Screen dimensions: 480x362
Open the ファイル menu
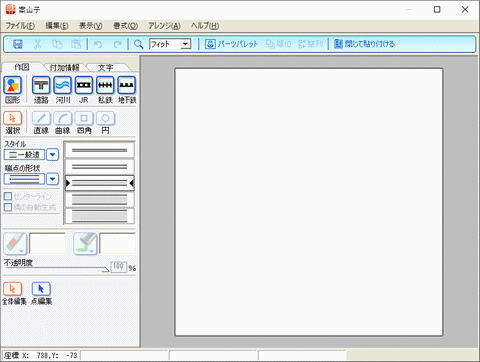tap(20, 26)
